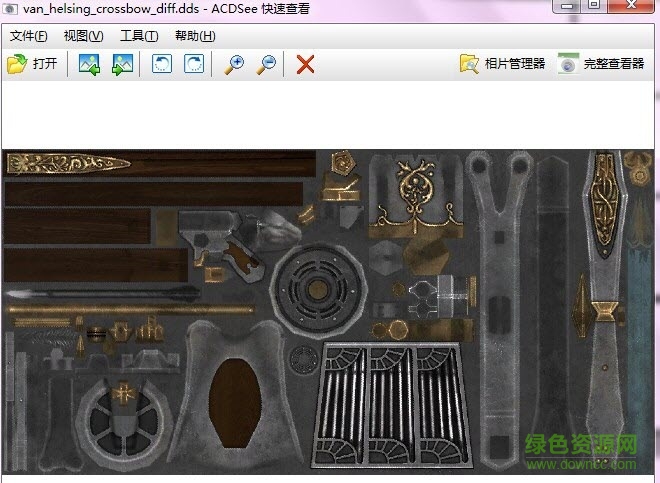This screenshot has width=660, height=483.
Task: Close the ACDSee quick view window
Action: (632, 6)
